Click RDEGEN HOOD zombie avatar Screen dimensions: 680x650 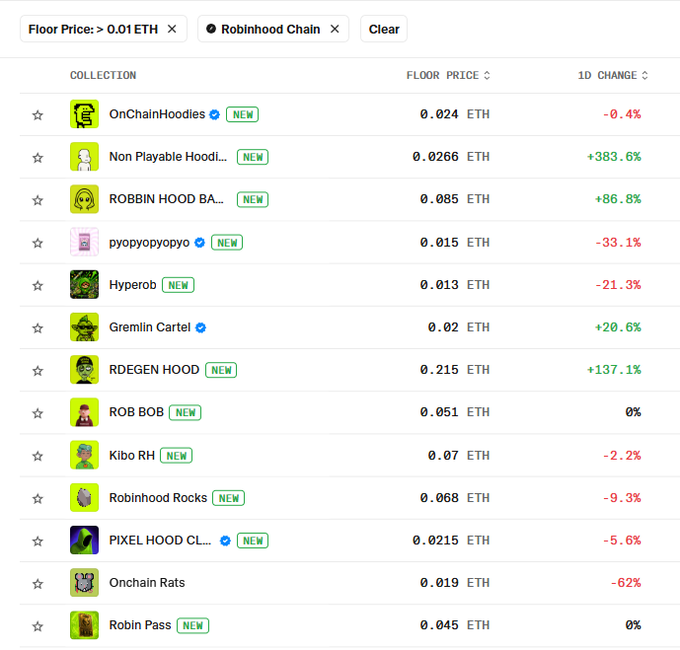click(84, 369)
